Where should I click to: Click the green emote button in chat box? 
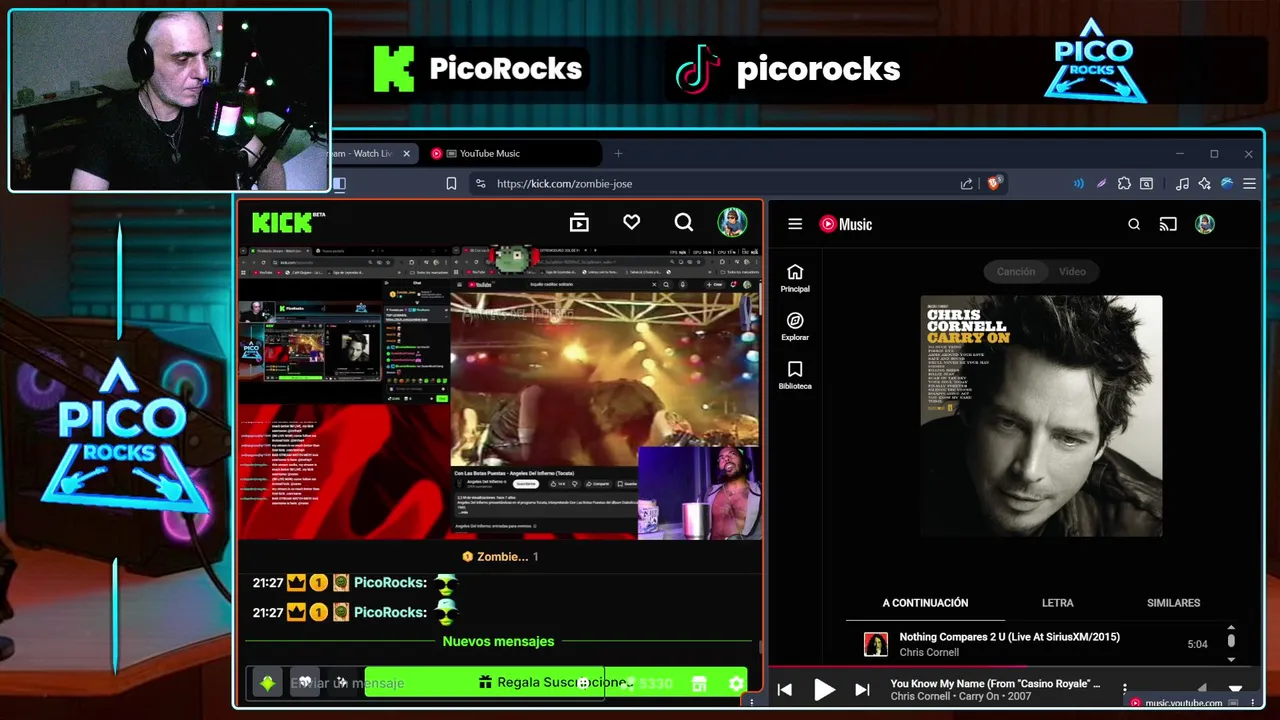(x=267, y=683)
